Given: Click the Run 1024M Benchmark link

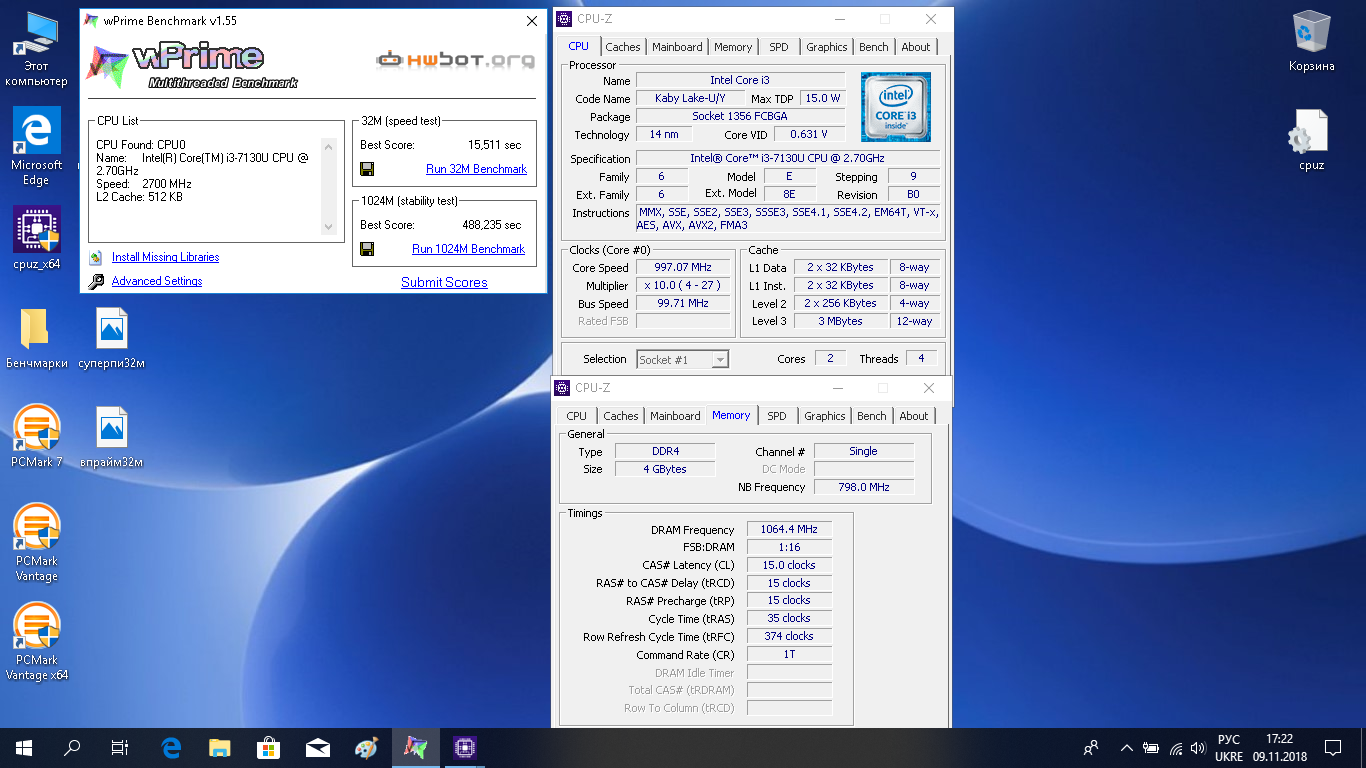Looking at the screenshot, I should click(468, 249).
